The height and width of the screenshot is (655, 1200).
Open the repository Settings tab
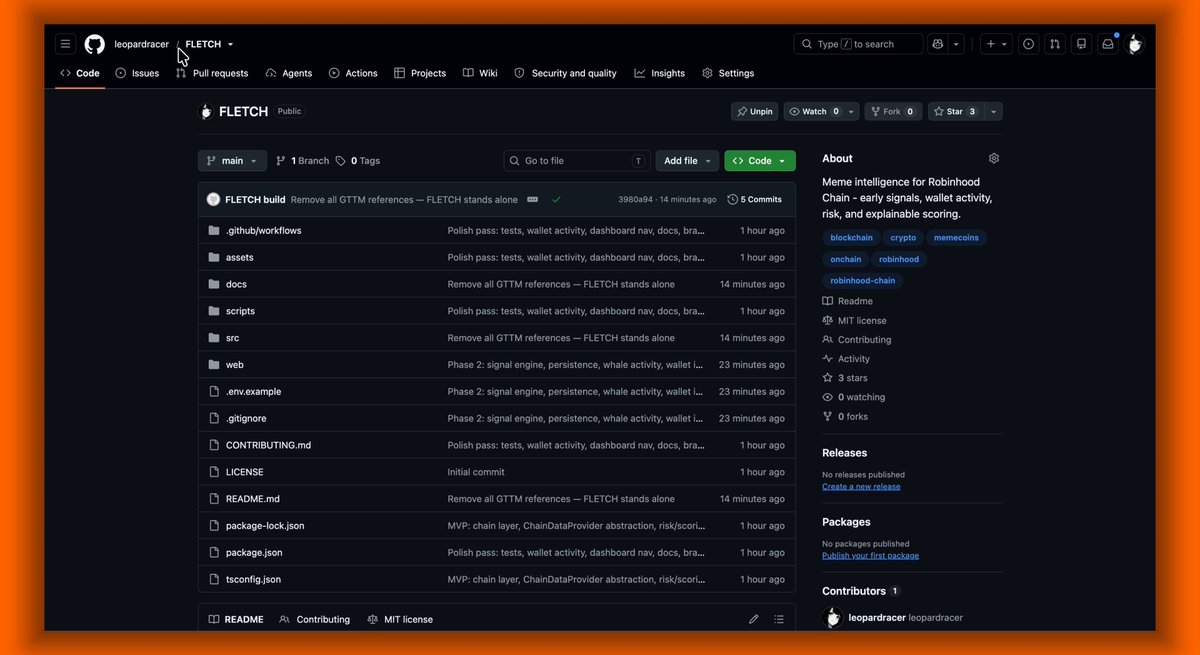coord(728,73)
